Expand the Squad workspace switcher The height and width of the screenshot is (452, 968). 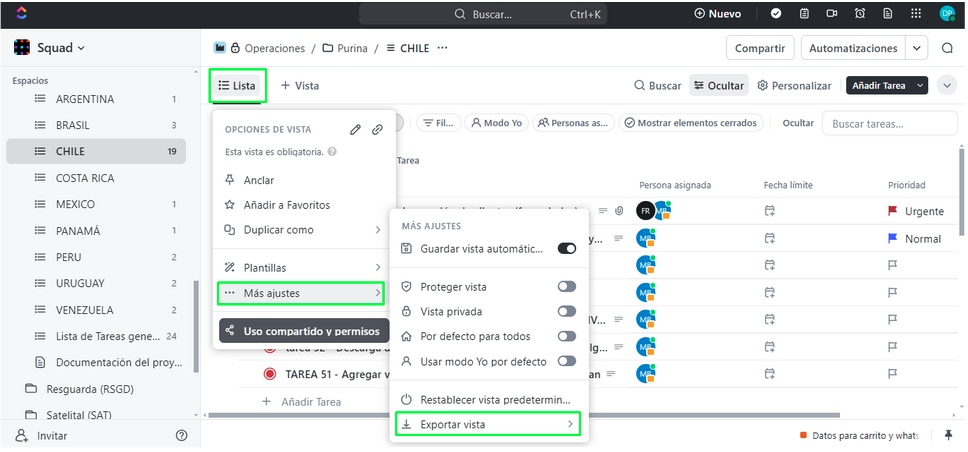(50, 48)
